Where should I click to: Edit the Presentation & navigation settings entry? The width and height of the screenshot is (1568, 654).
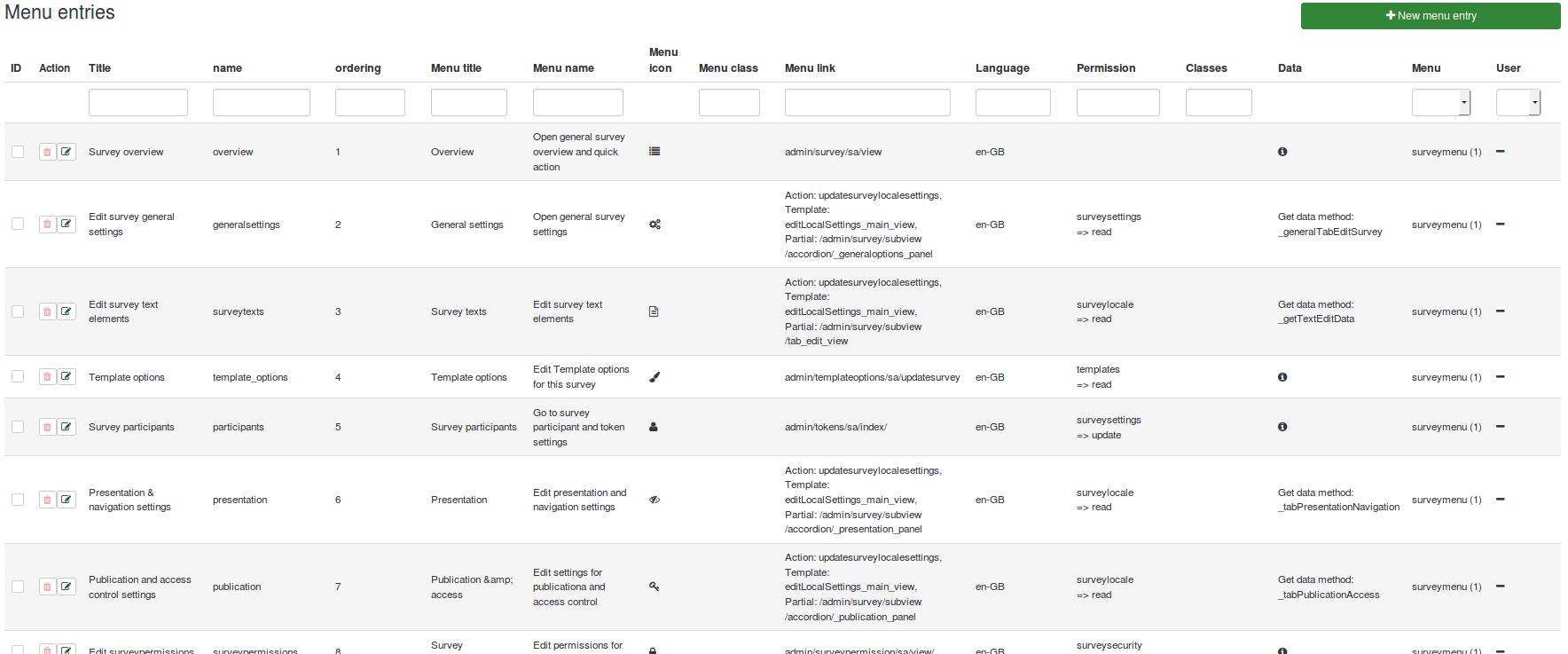click(67, 500)
